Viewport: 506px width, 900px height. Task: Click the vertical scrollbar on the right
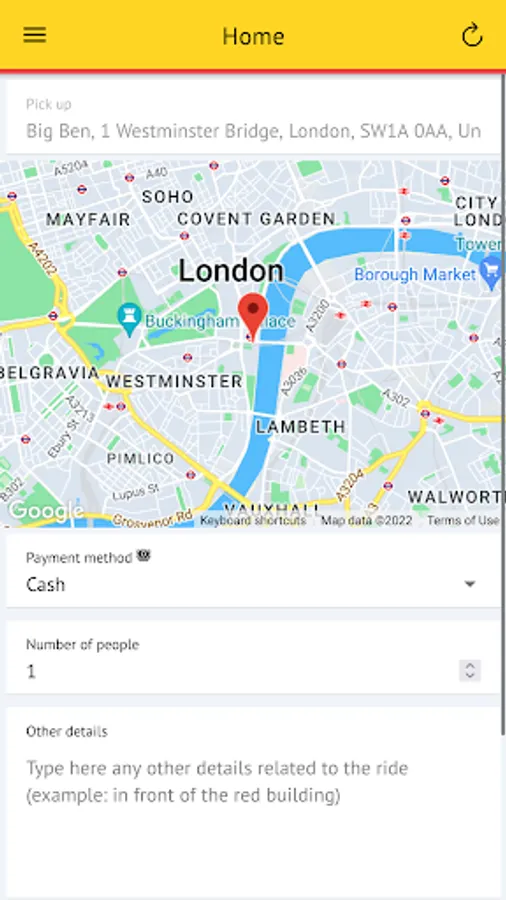[x=503, y=402]
